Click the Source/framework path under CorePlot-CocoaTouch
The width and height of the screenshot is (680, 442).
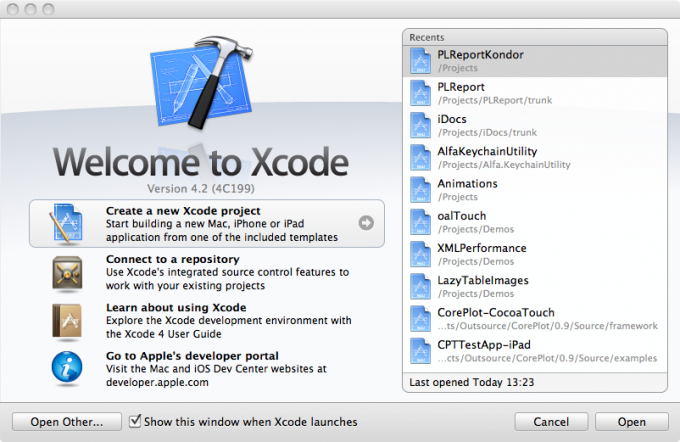click(x=547, y=326)
